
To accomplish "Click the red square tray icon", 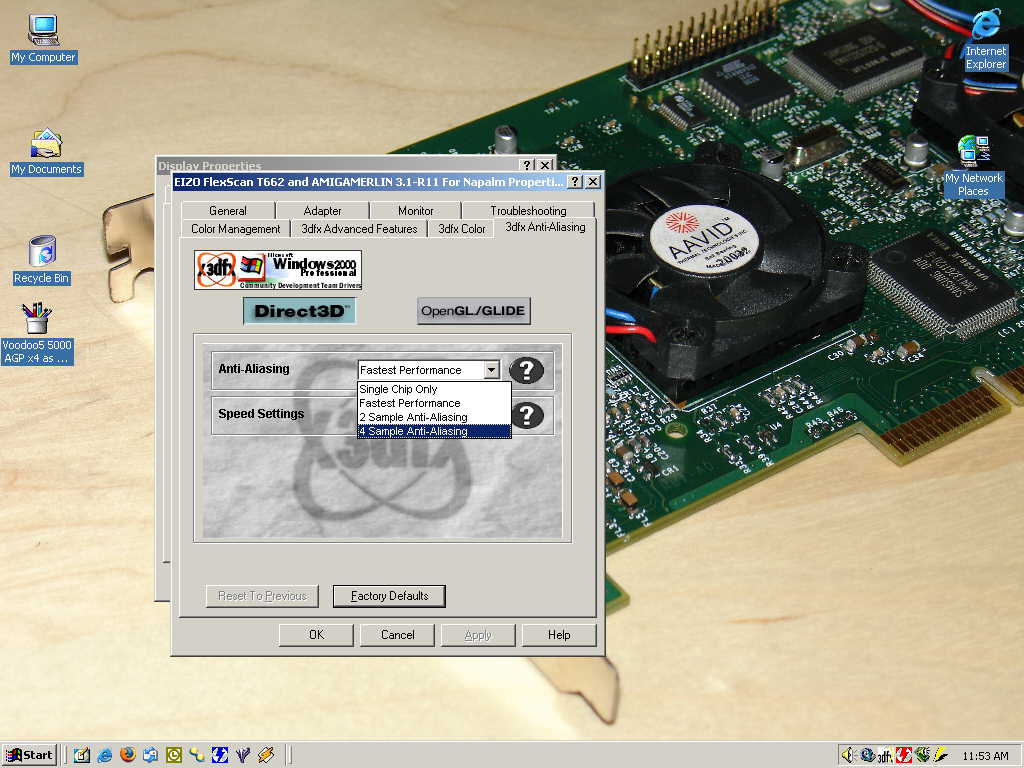I will pos(904,756).
